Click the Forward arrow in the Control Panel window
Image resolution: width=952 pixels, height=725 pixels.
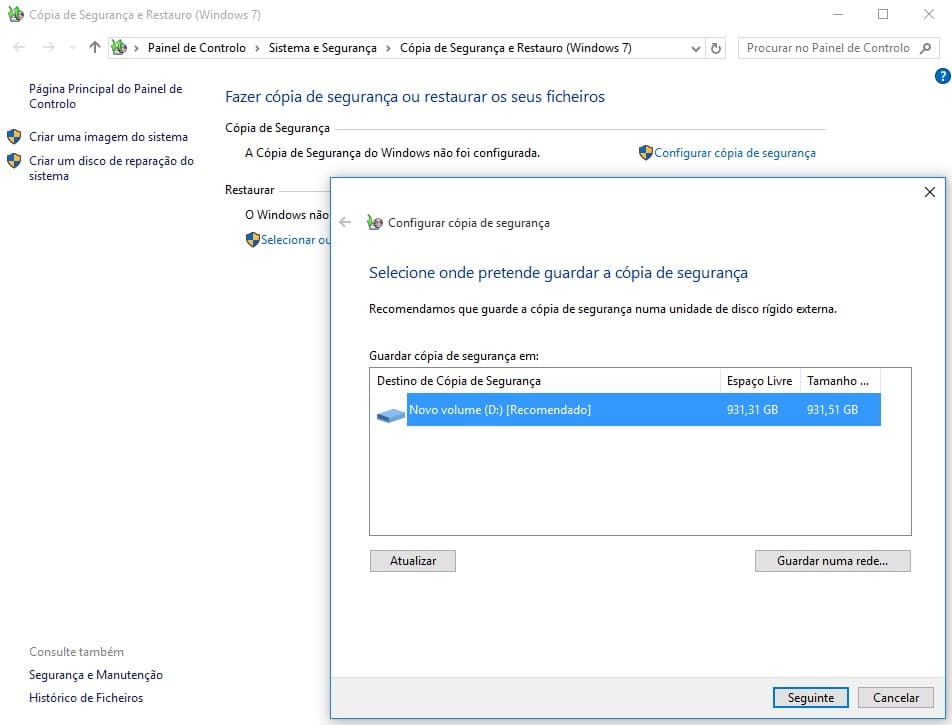[49, 47]
